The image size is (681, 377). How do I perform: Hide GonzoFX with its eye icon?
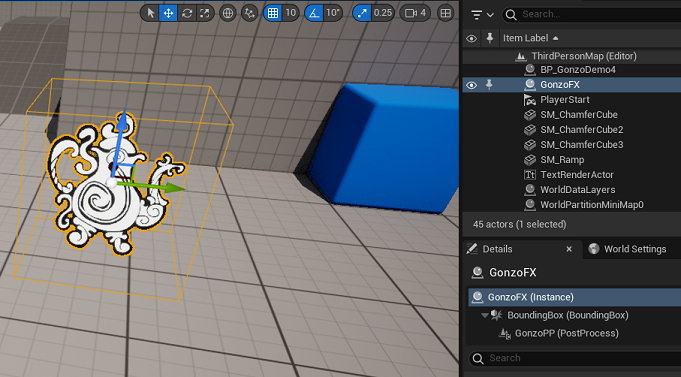point(471,85)
